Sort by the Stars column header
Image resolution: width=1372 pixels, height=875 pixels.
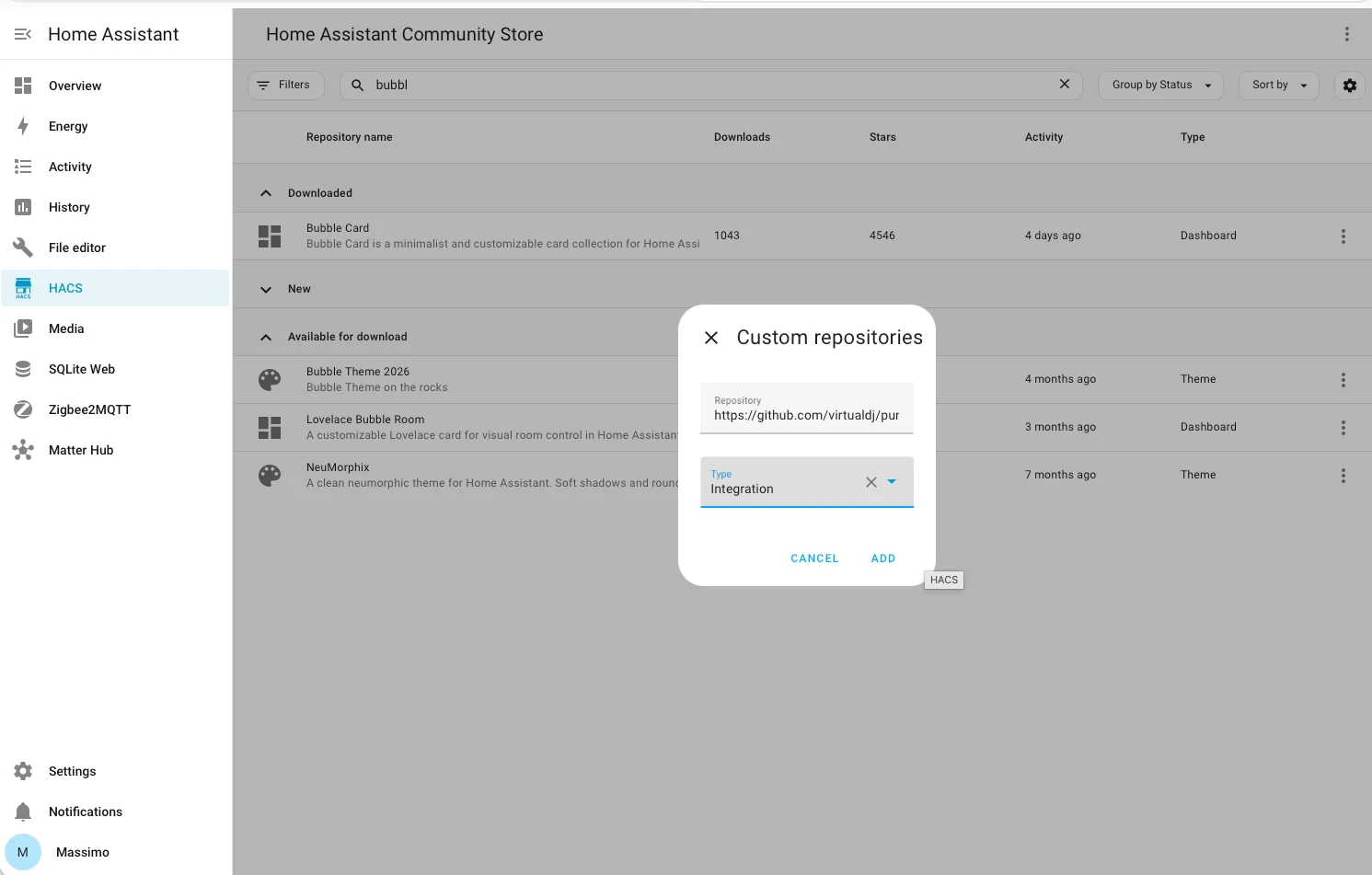click(x=882, y=137)
